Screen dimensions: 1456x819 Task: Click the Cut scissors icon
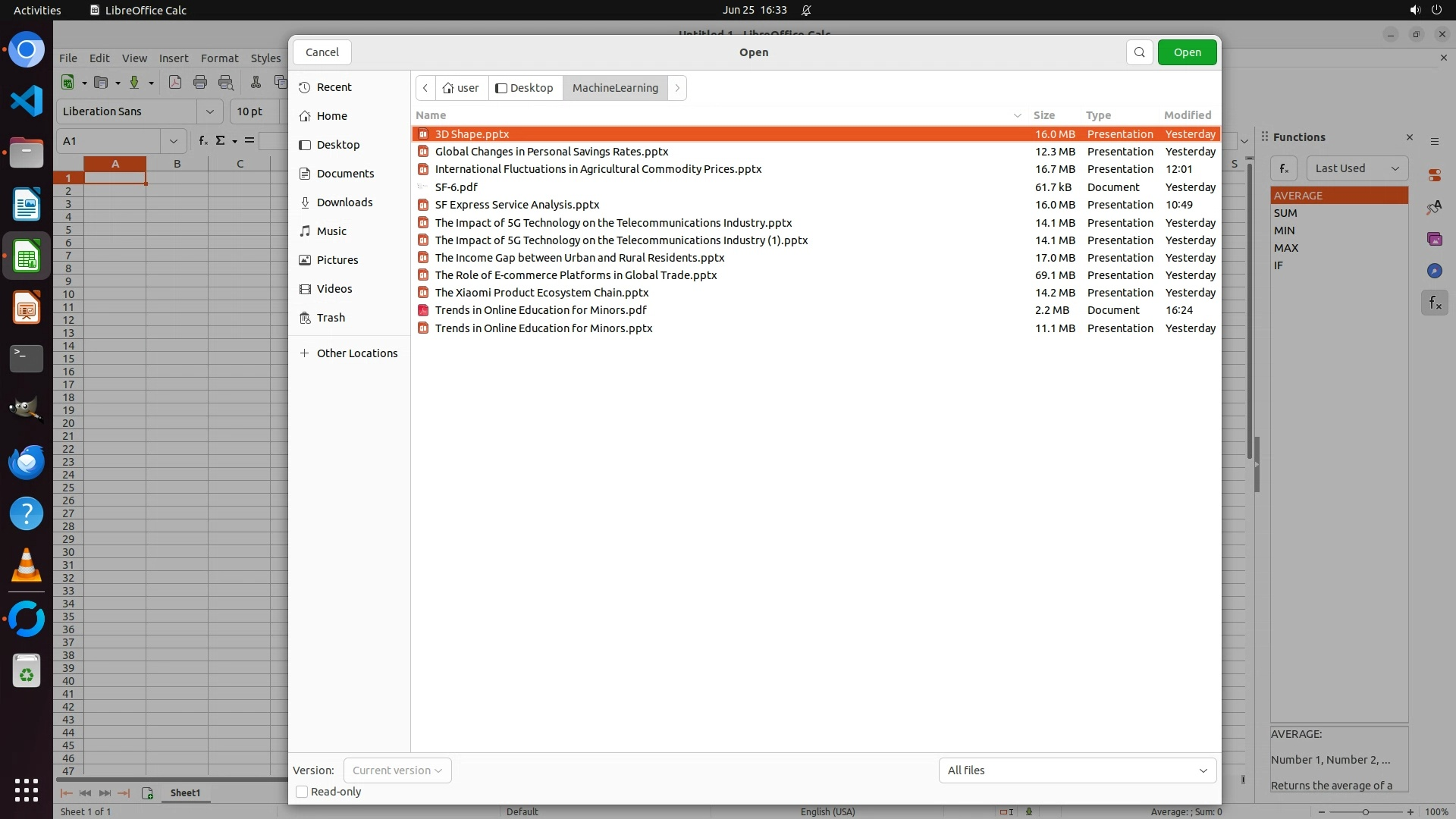pyautogui.click(x=256, y=83)
